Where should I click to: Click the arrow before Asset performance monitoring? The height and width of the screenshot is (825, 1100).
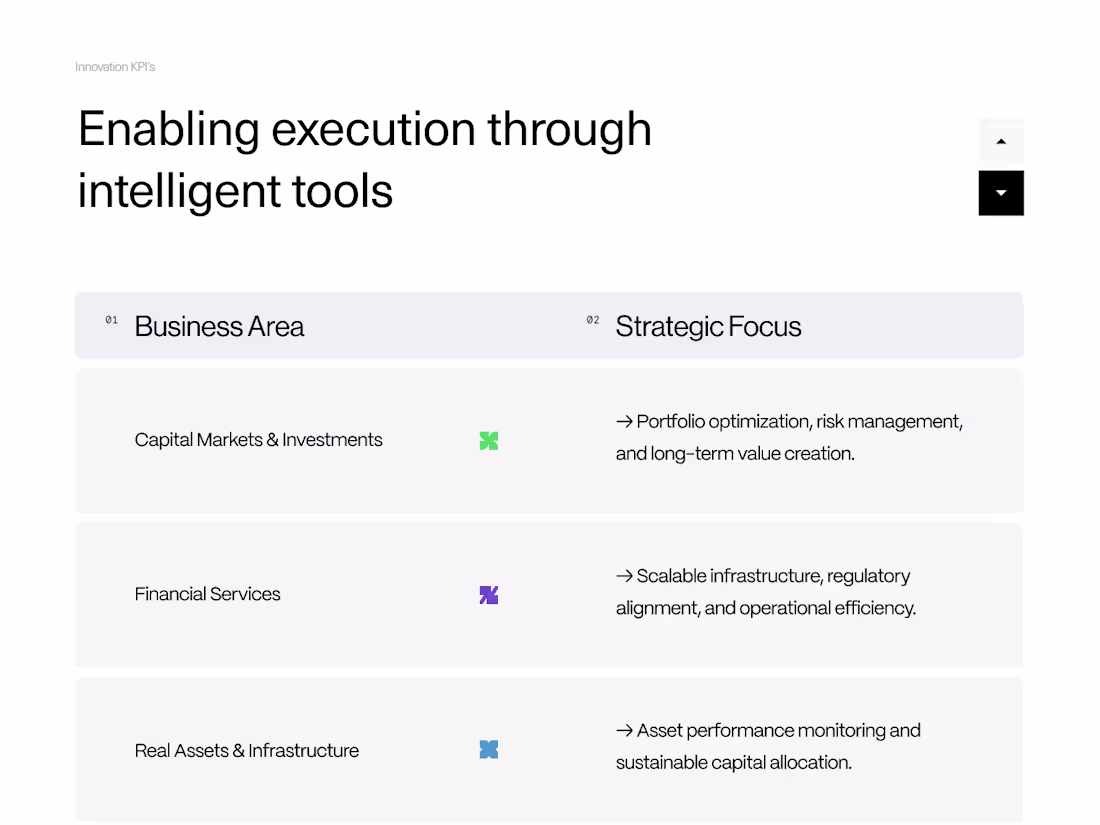[625, 731]
